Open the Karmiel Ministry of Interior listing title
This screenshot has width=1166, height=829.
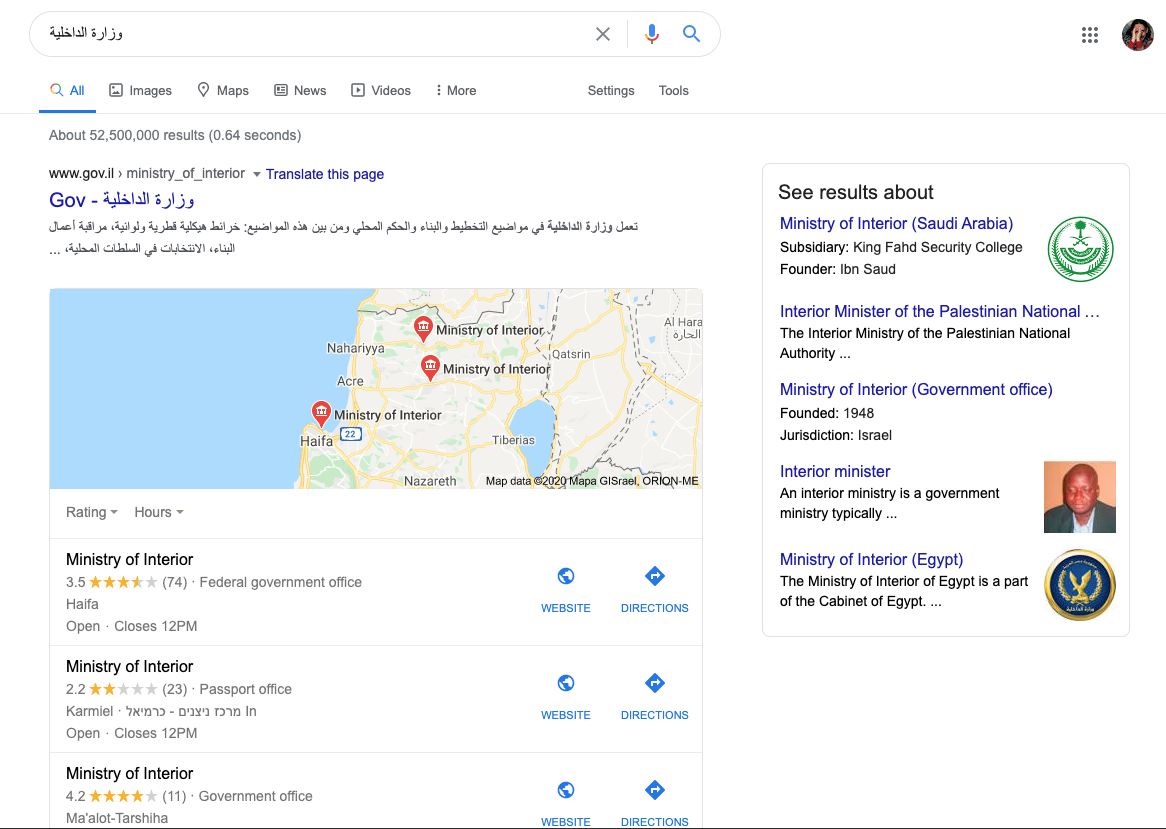[x=129, y=666]
